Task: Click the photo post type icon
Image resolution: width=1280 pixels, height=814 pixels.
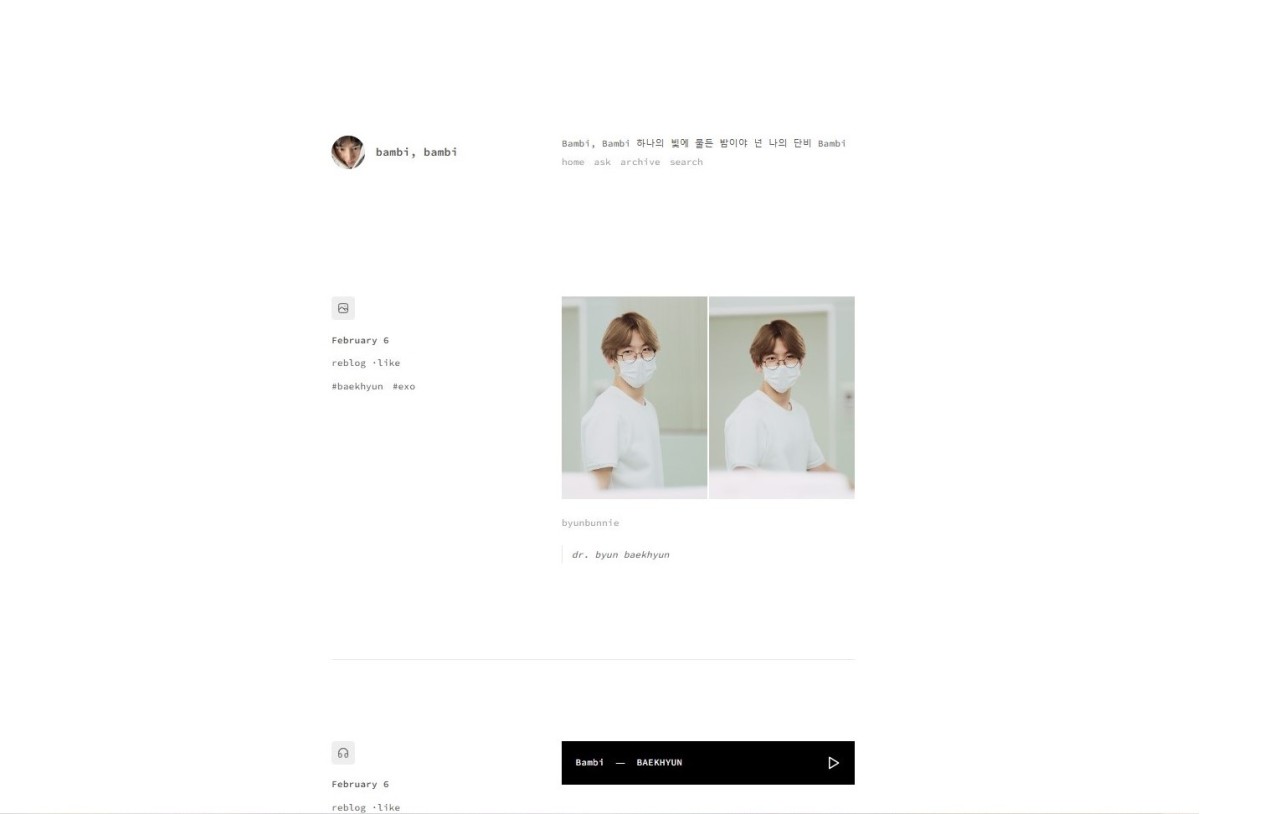Action: [343, 308]
